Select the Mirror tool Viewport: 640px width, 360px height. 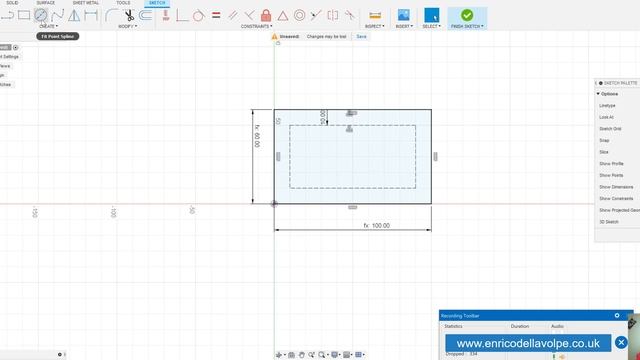pos(74,16)
